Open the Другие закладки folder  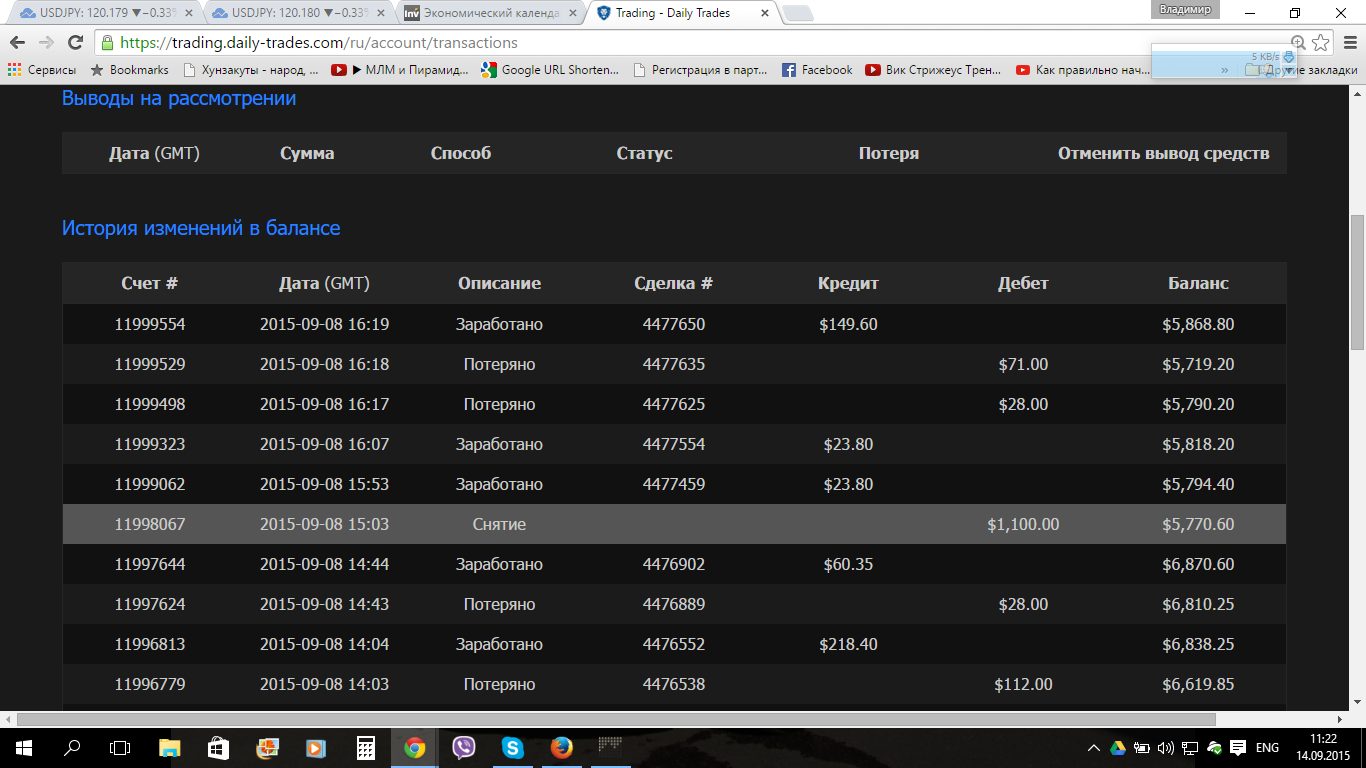[1301, 70]
